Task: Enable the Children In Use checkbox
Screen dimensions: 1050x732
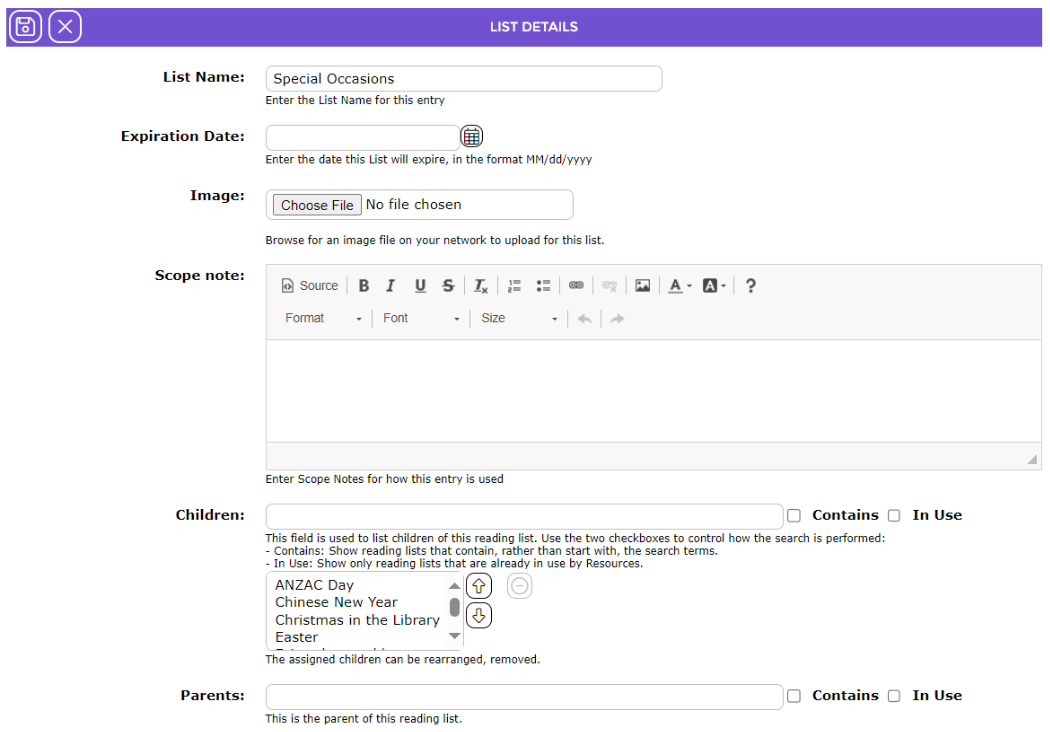Action: click(894, 516)
